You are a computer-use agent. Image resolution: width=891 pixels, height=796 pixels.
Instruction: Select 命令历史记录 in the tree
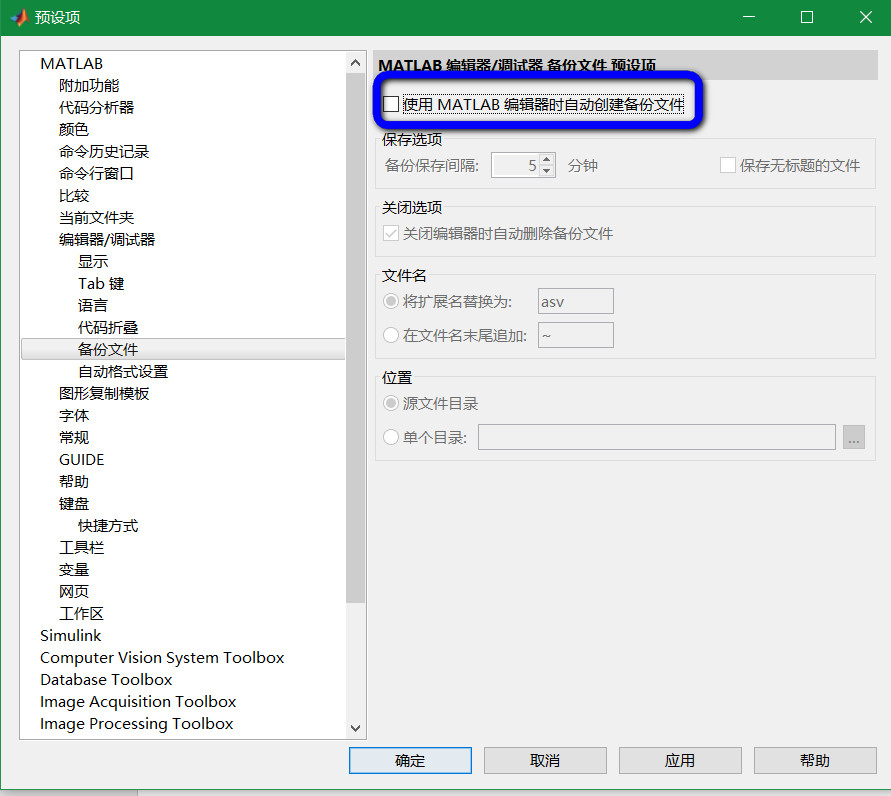click(104, 152)
